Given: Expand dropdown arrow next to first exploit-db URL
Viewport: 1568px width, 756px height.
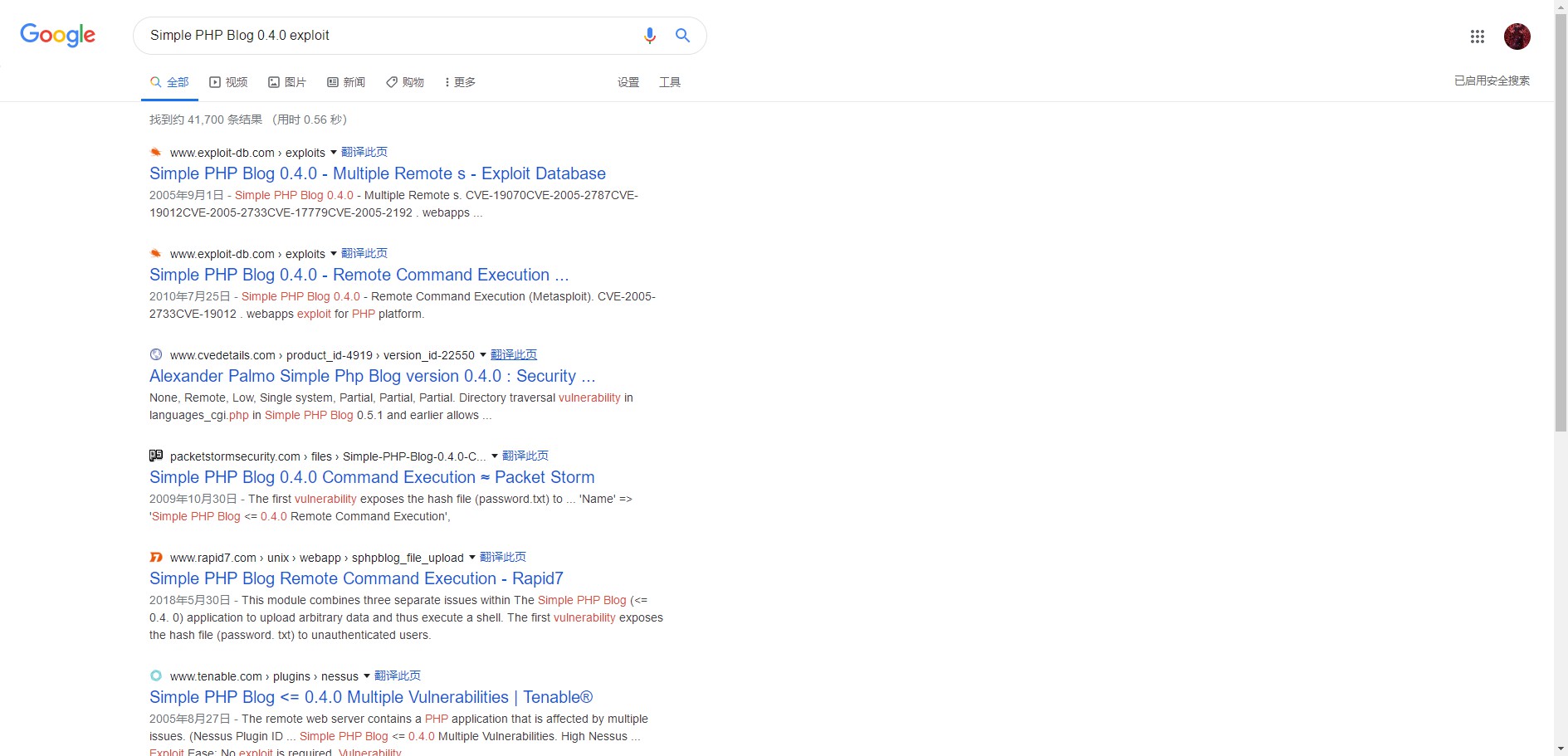Looking at the screenshot, I should [x=334, y=153].
